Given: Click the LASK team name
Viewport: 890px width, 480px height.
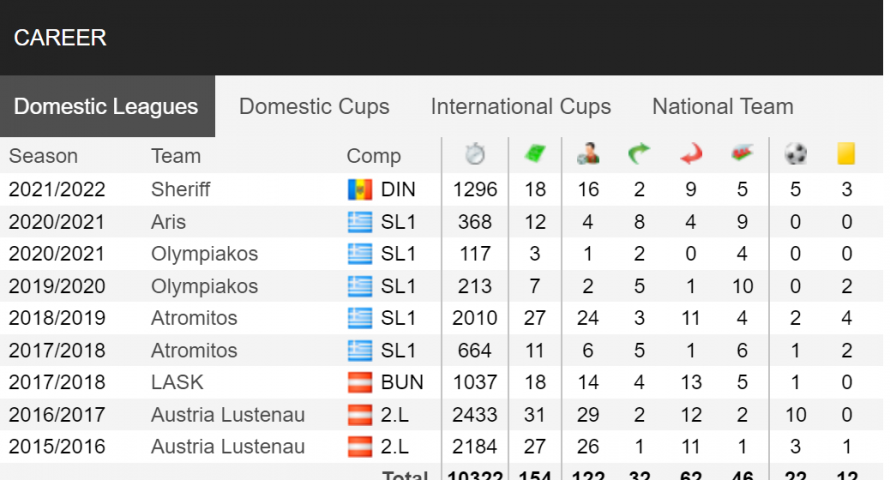Looking at the screenshot, I should [177, 382].
